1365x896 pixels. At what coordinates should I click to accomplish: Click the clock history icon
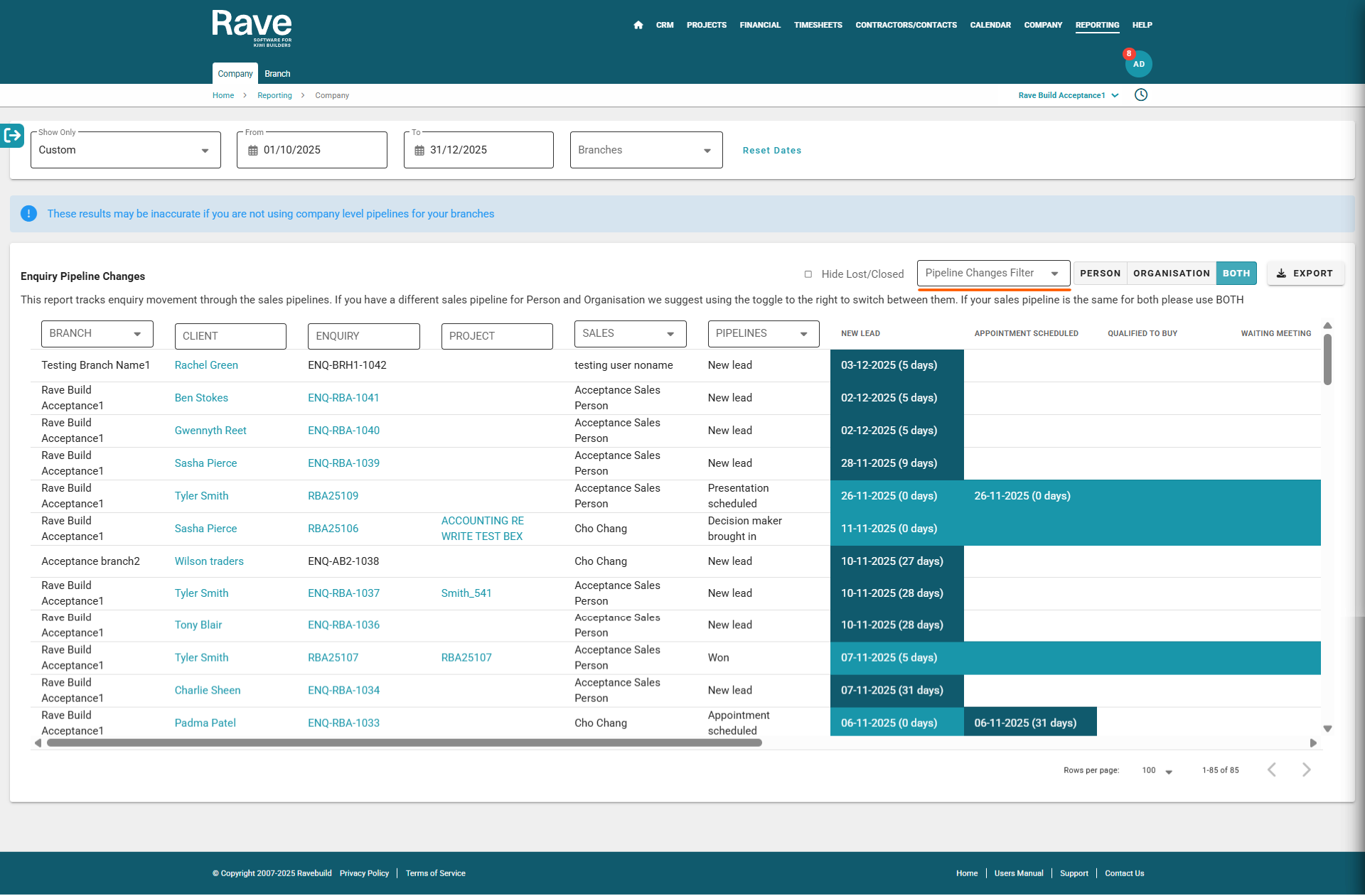point(1141,95)
